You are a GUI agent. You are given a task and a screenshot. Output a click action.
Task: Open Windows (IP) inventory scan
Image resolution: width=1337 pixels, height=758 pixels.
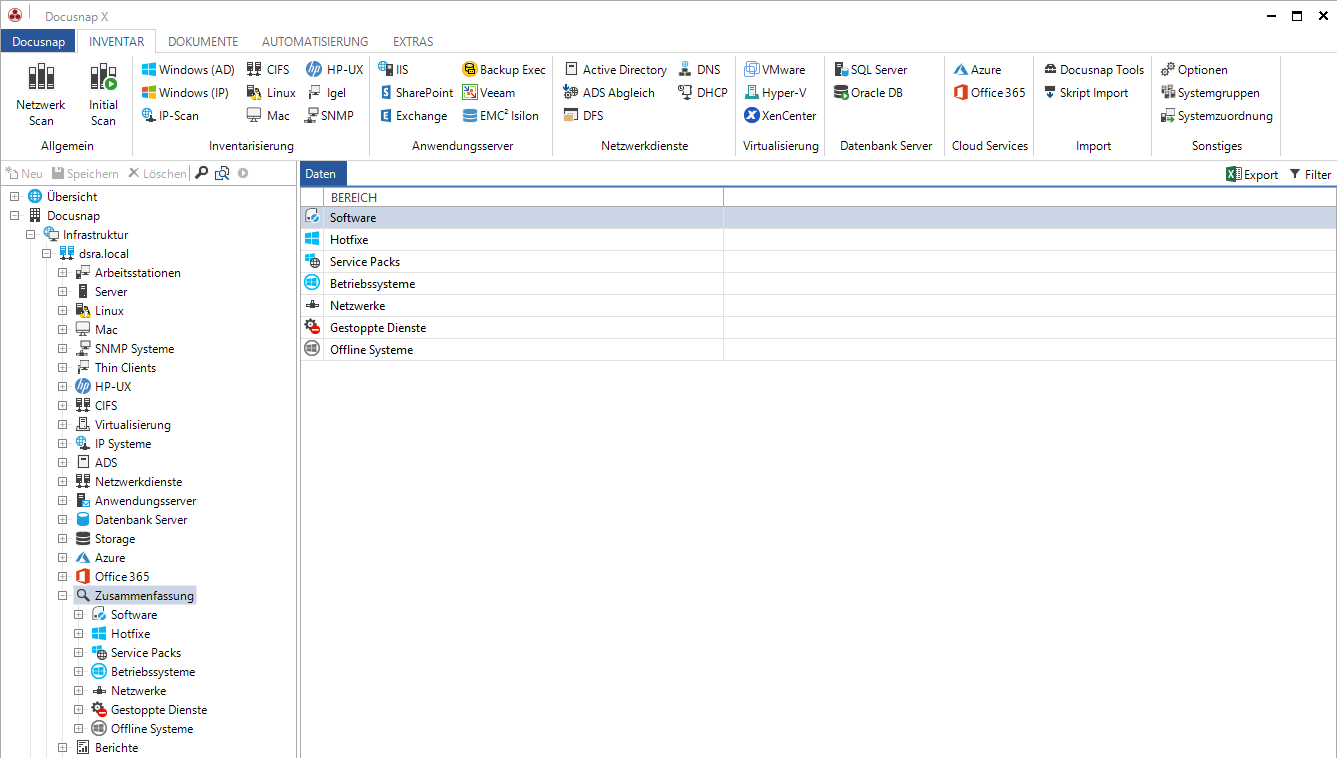tap(185, 93)
